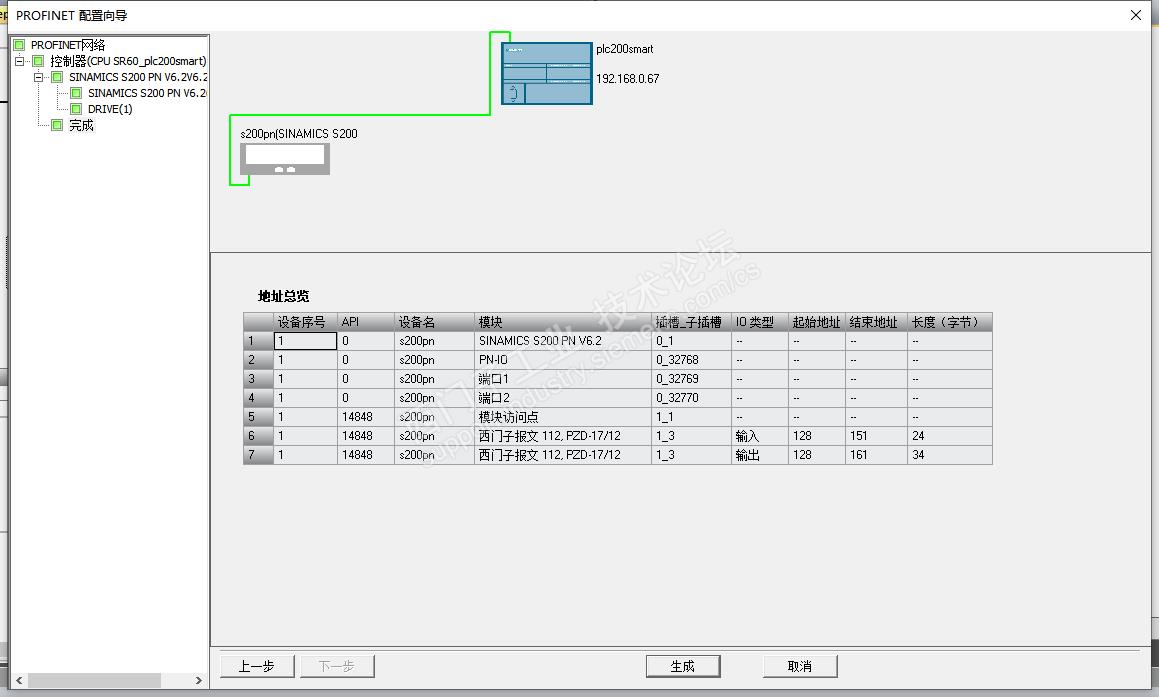
Task: Click the 插槽_子插槽 column header
Action: tap(692, 322)
